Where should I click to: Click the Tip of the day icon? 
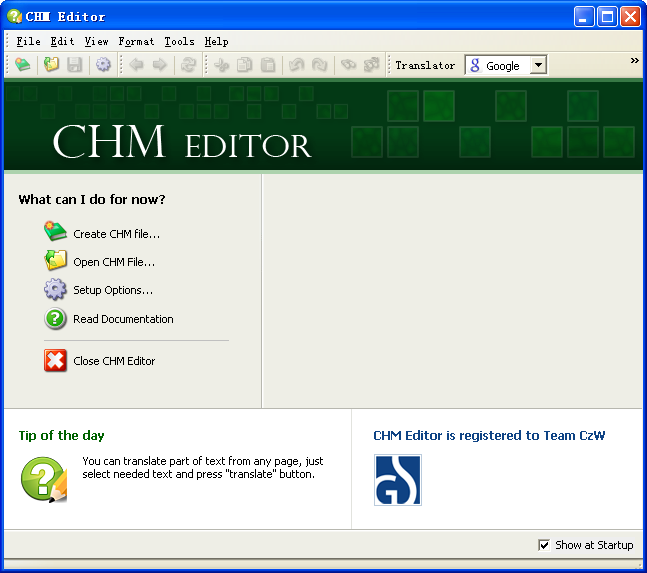[44, 479]
